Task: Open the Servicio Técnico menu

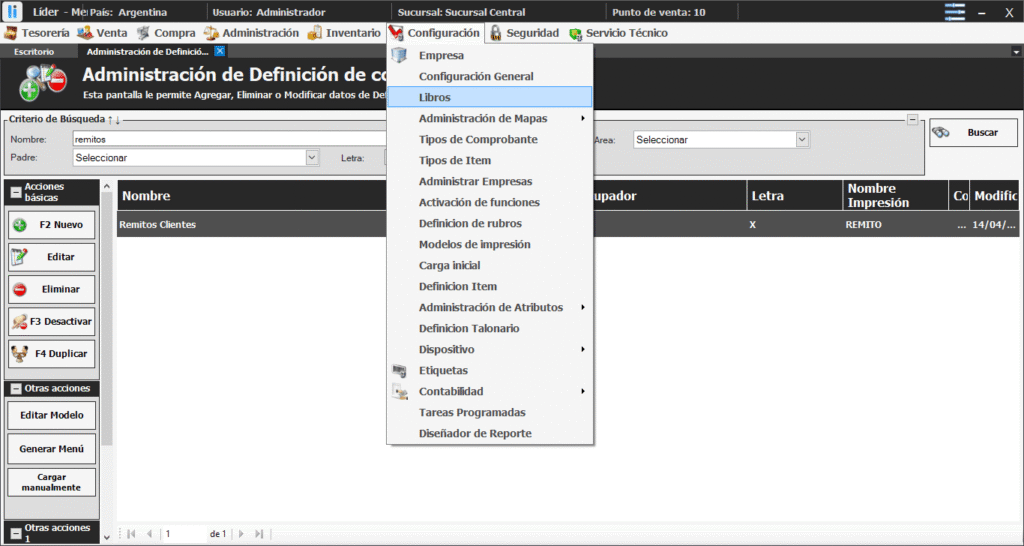Action: (618, 33)
